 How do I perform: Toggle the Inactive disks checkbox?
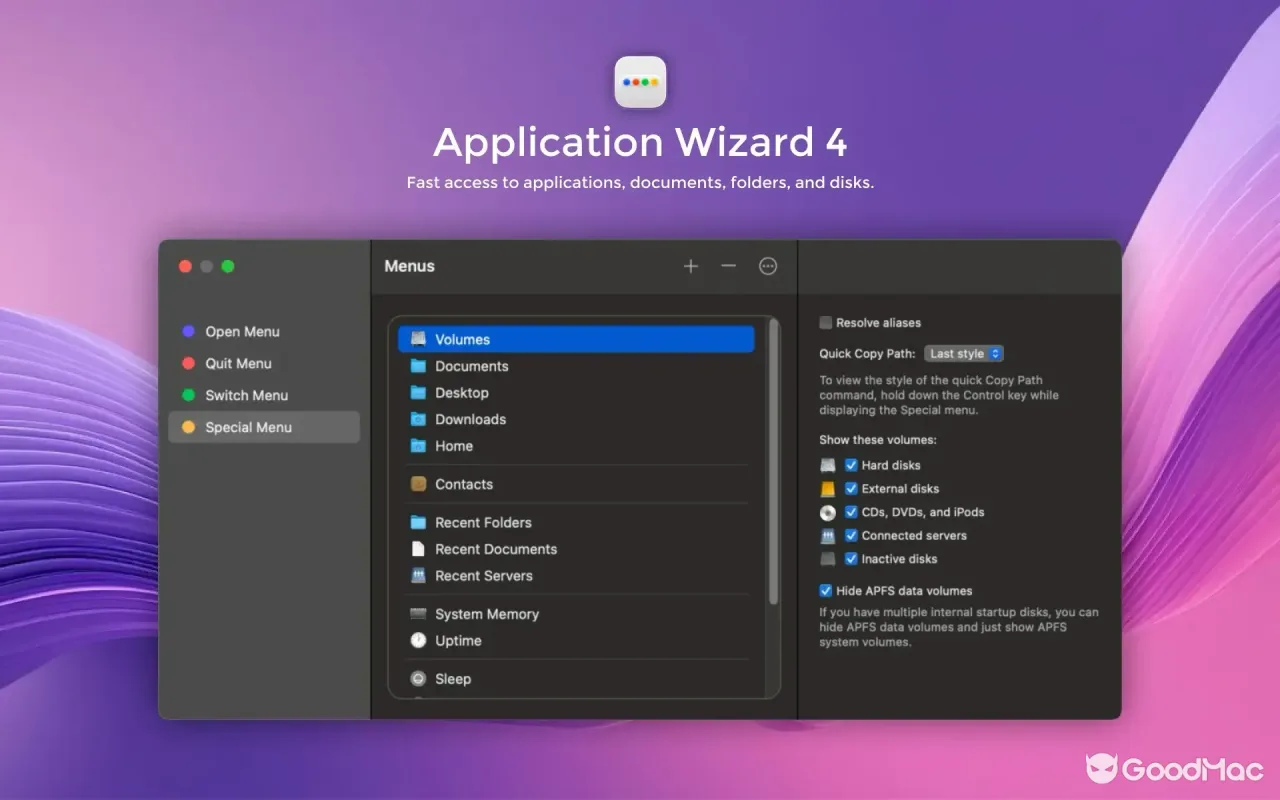pos(851,559)
